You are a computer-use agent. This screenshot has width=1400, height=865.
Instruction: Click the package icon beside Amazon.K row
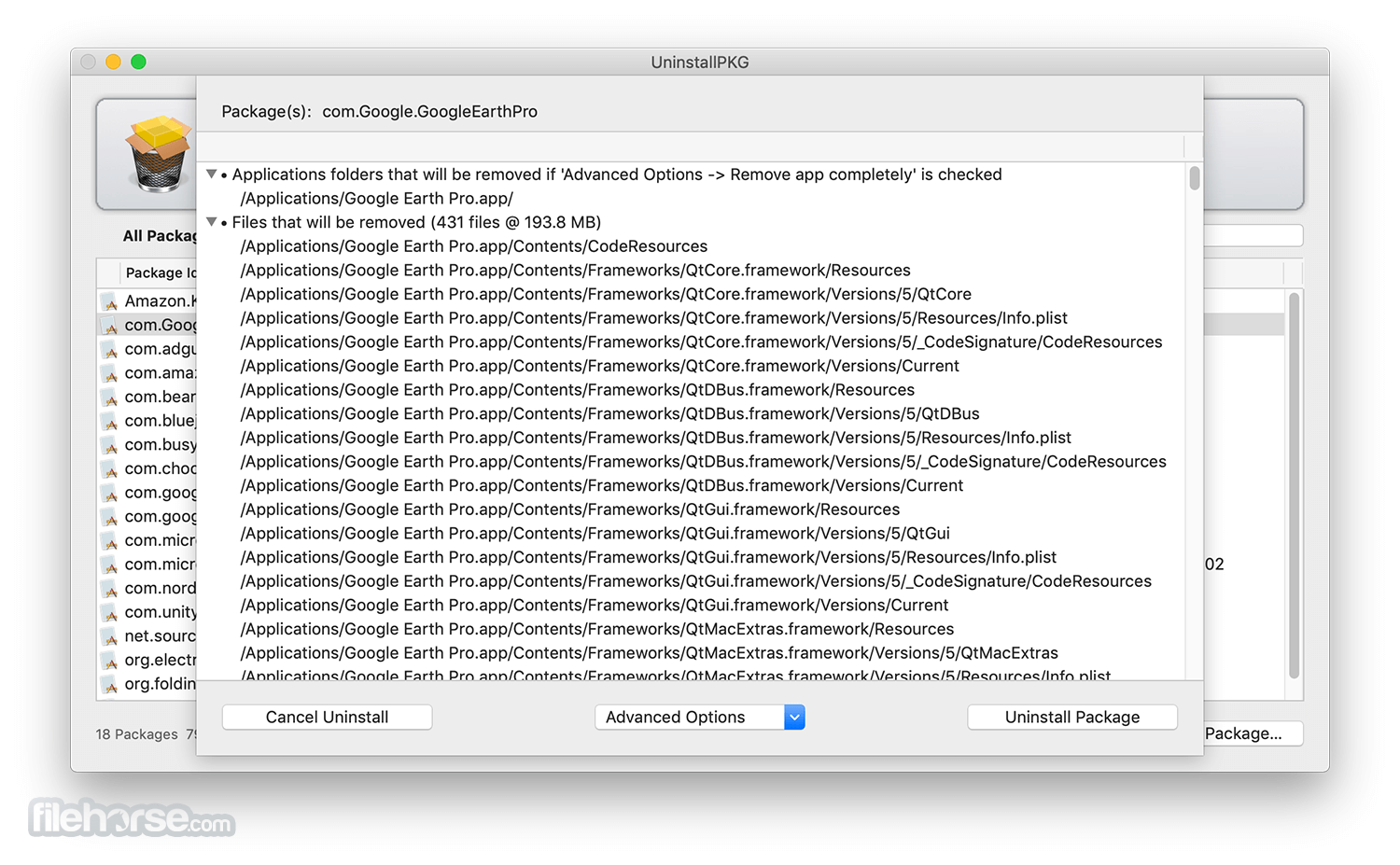[x=110, y=301]
